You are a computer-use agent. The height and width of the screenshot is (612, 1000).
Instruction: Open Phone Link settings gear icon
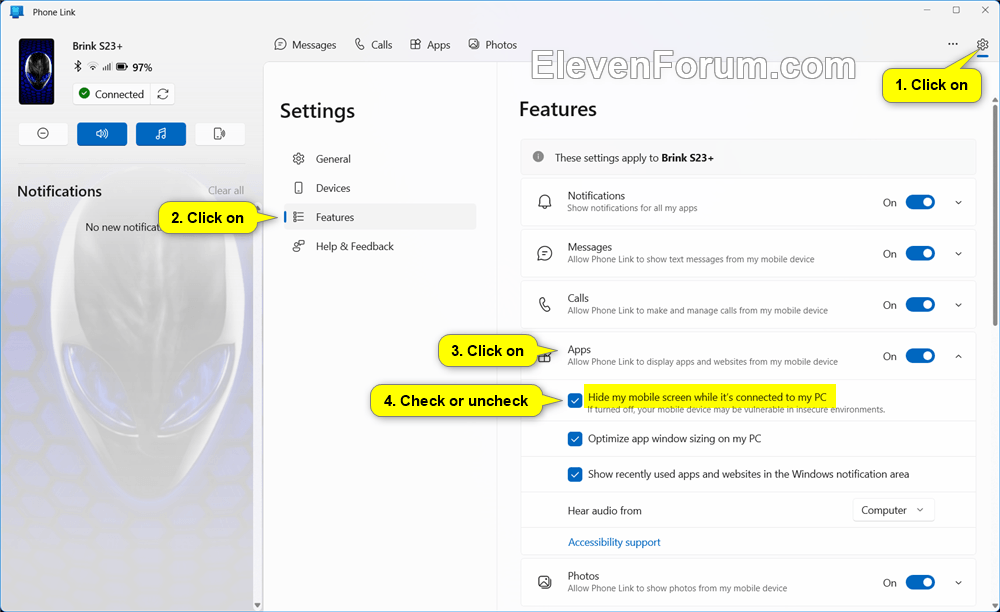pyautogui.click(x=982, y=44)
